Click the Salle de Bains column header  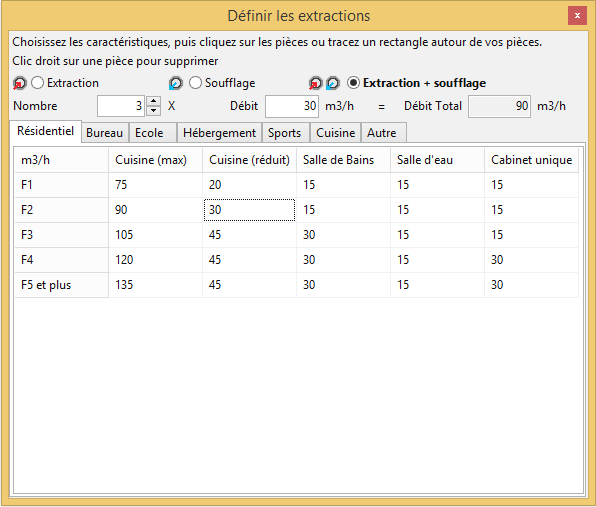343,160
